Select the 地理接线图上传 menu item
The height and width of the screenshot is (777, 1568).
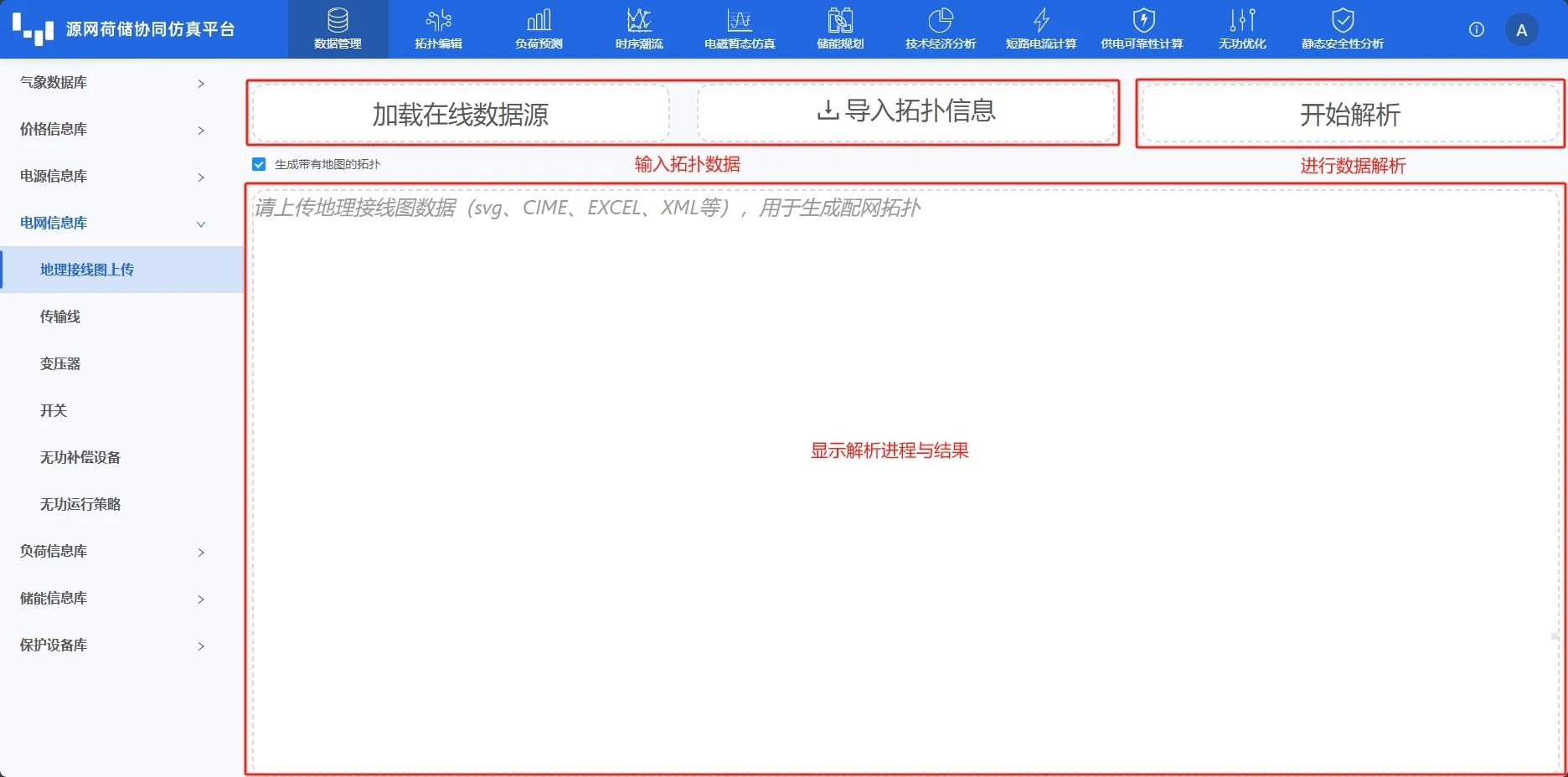click(122, 270)
